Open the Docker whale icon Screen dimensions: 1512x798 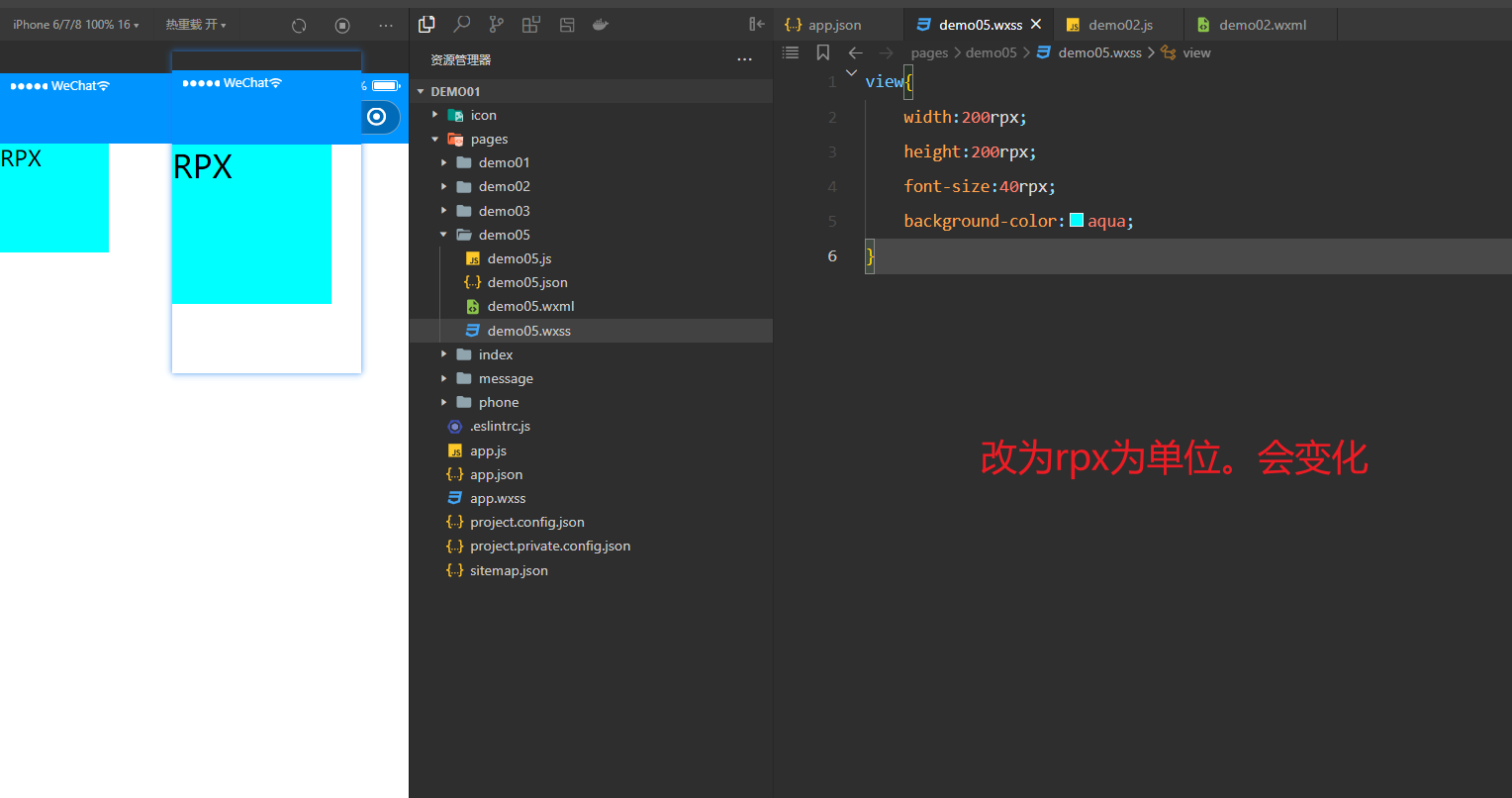click(x=601, y=25)
